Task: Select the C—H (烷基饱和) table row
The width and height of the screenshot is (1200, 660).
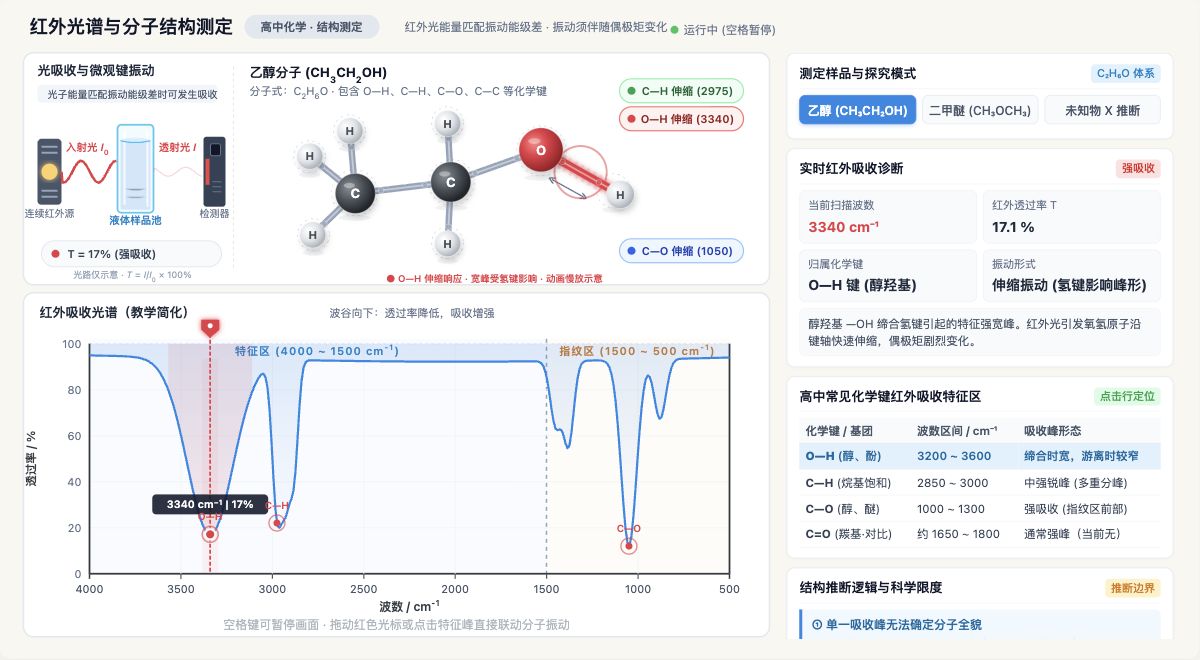Action: [979, 482]
